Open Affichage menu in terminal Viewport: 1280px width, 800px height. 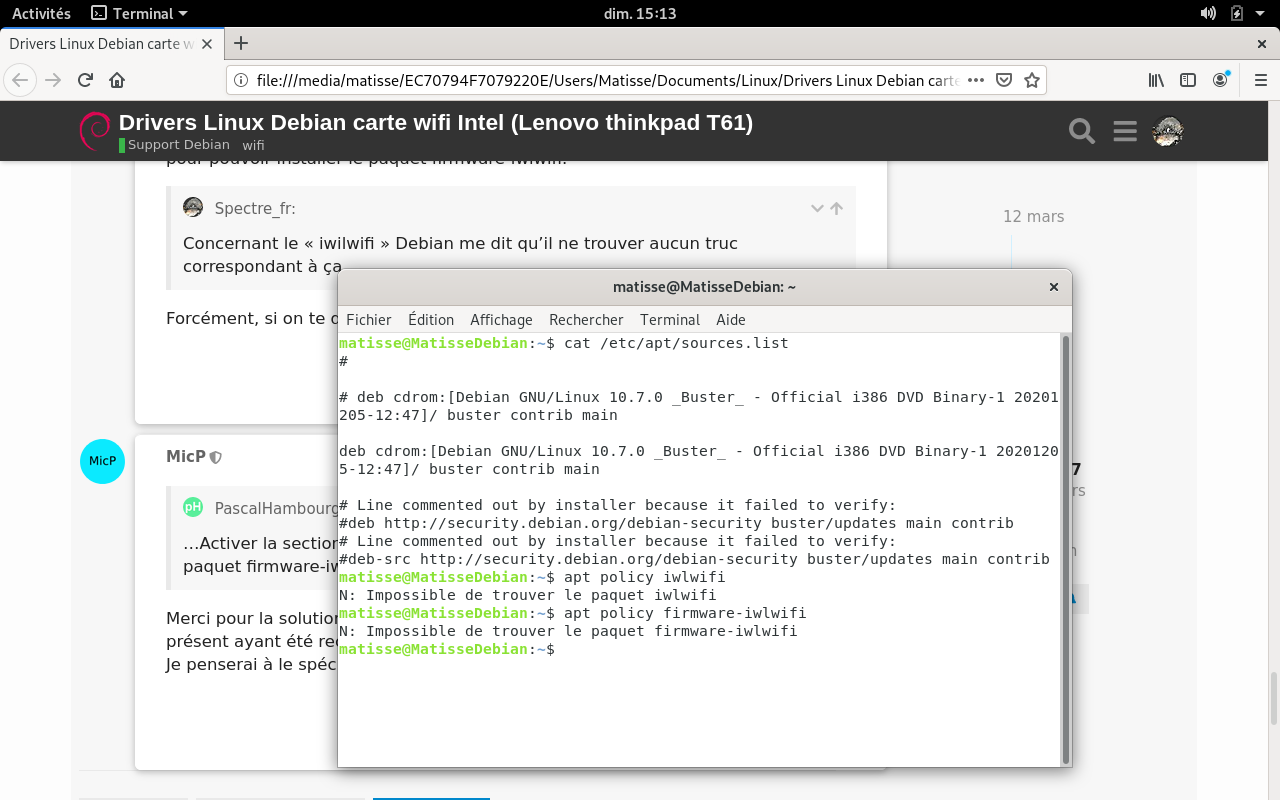coord(501,319)
